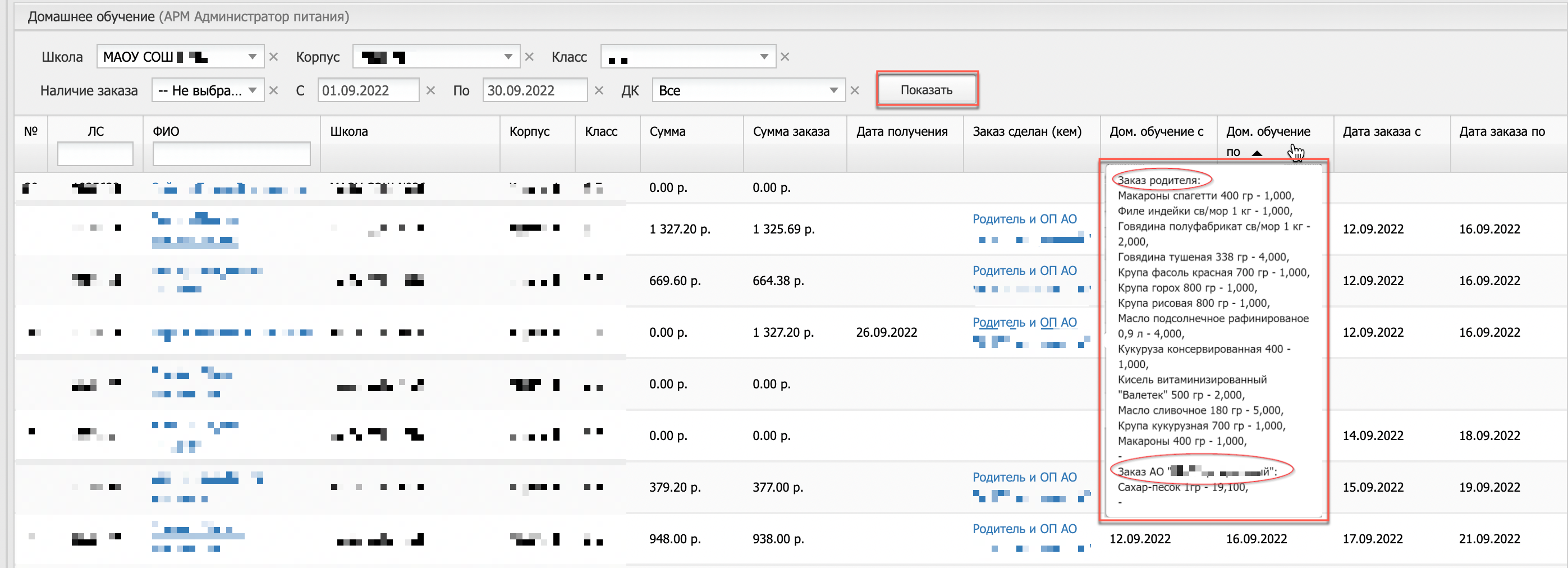Image resolution: width=1568 pixels, height=568 pixels.
Task: Sort by the Дата получения column header
Action: tap(902, 131)
